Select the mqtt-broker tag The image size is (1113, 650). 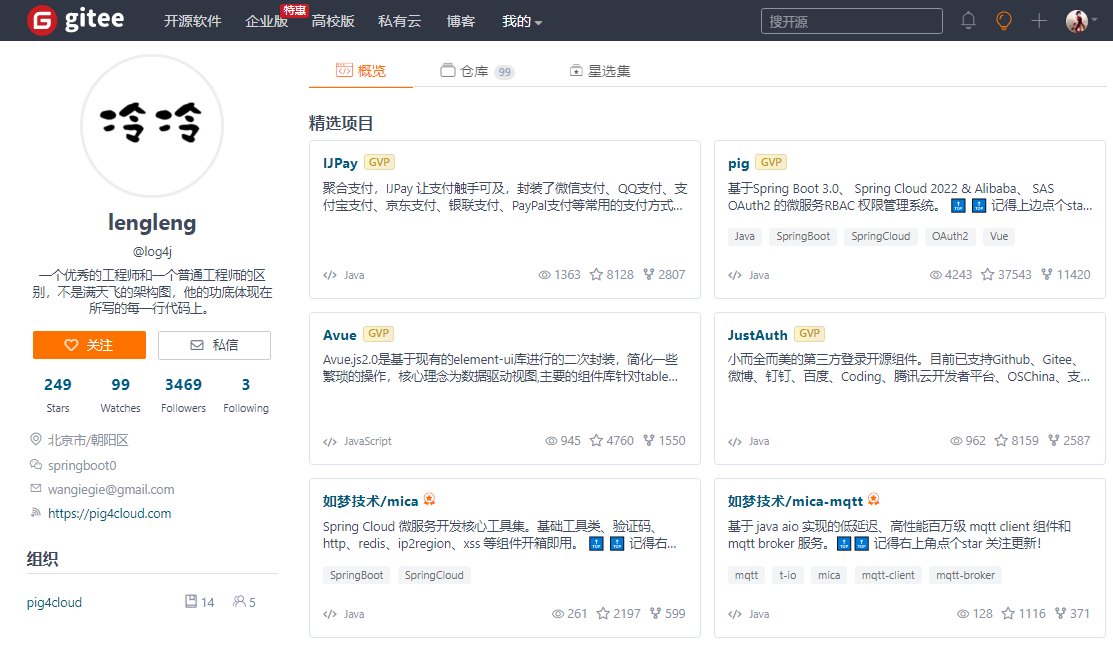click(965, 575)
